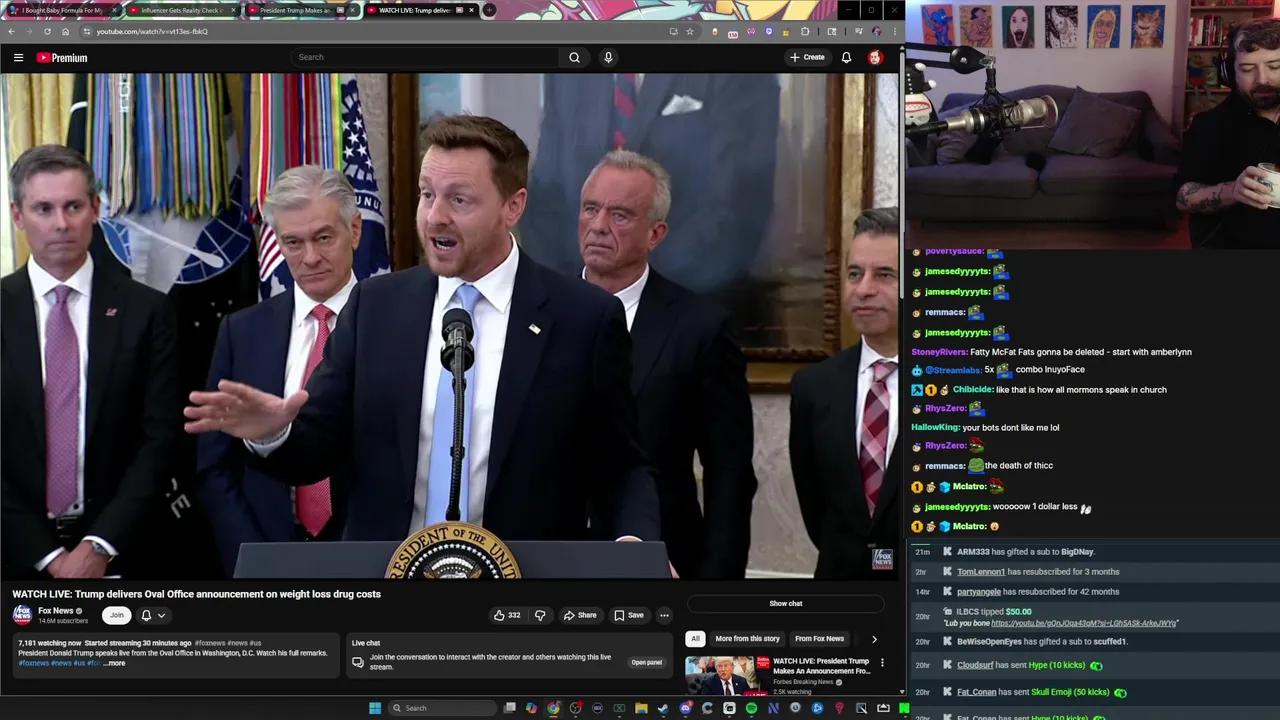Open the more actions ellipsis below video
Image resolution: width=1280 pixels, height=720 pixels.
[x=664, y=615]
